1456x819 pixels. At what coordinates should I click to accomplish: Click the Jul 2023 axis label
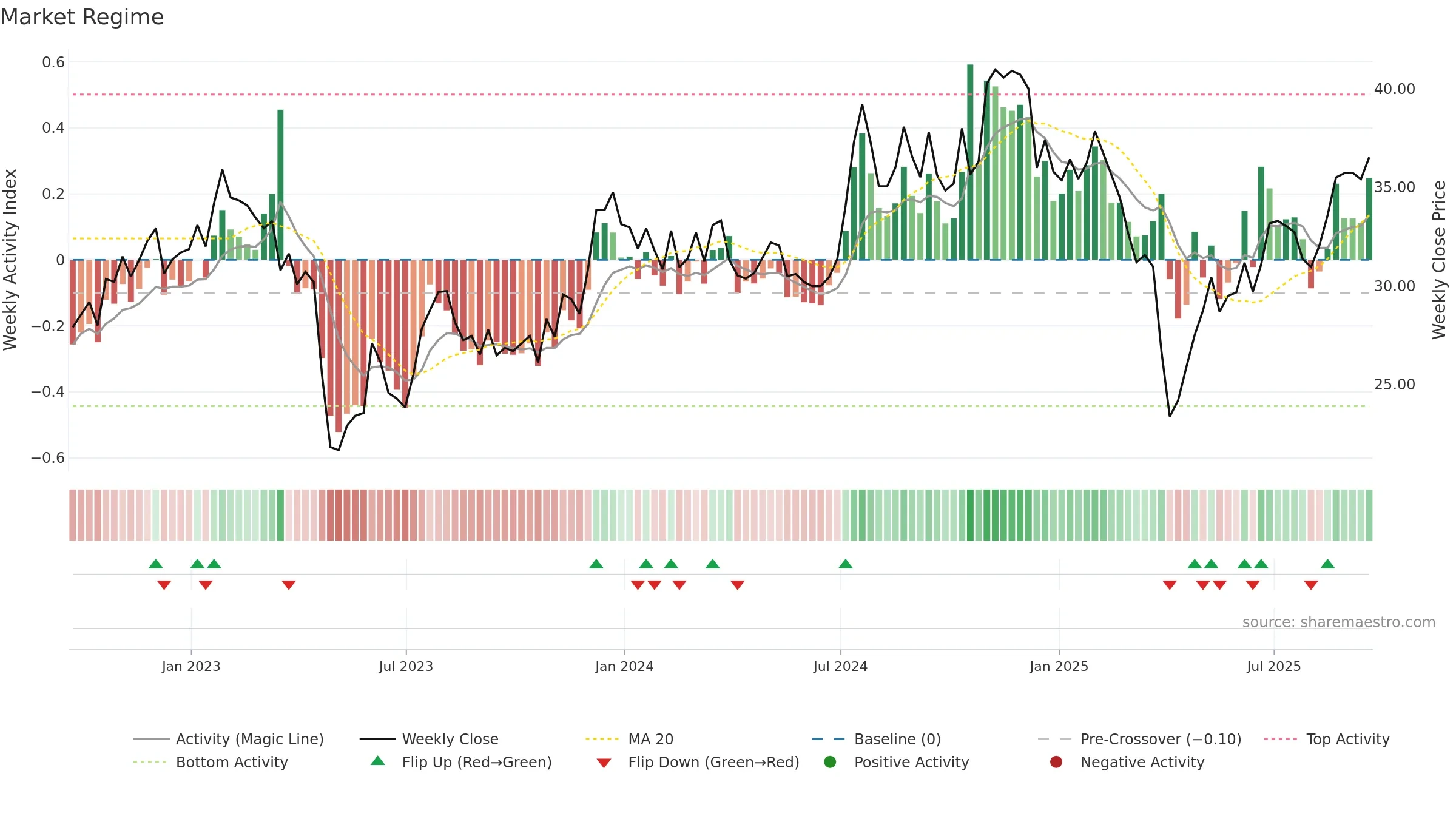click(406, 667)
